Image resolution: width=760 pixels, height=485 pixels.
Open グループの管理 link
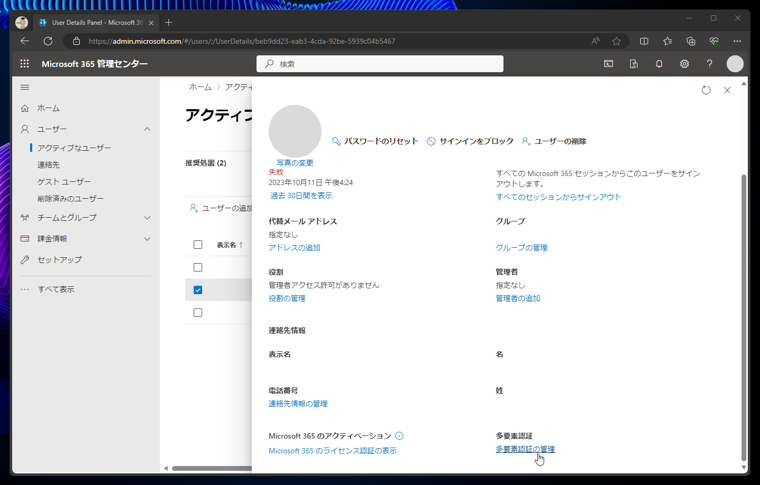[x=521, y=248]
